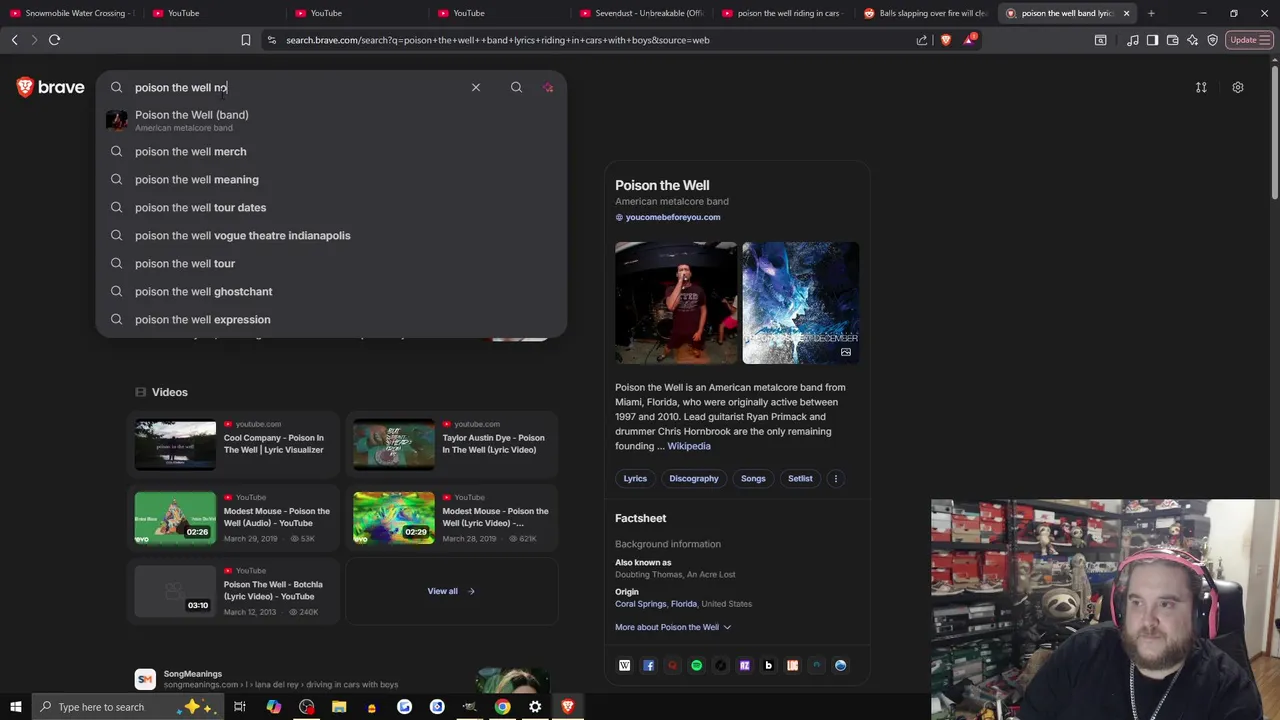Open Poison The Well - Botchla lyric video
Image resolution: width=1280 pixels, height=720 pixels.
click(x=232, y=591)
